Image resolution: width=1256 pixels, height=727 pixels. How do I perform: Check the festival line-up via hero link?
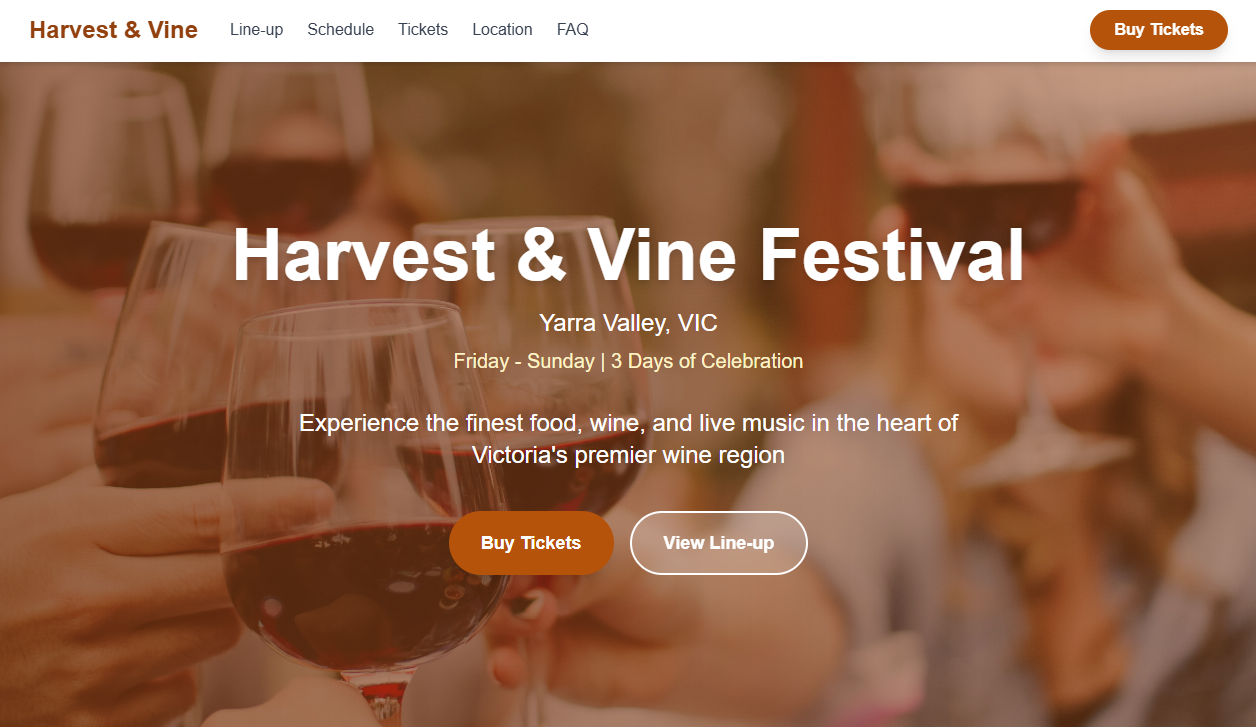[718, 542]
